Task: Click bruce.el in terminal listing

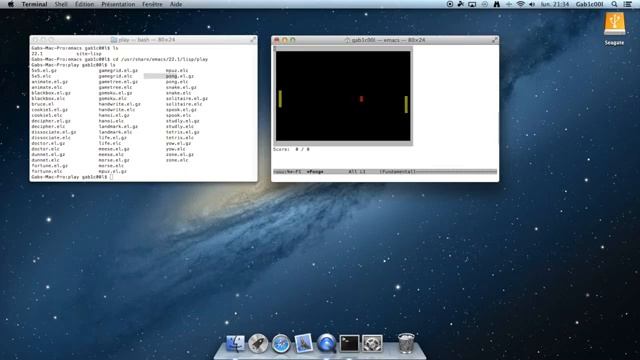Action: coord(42,104)
